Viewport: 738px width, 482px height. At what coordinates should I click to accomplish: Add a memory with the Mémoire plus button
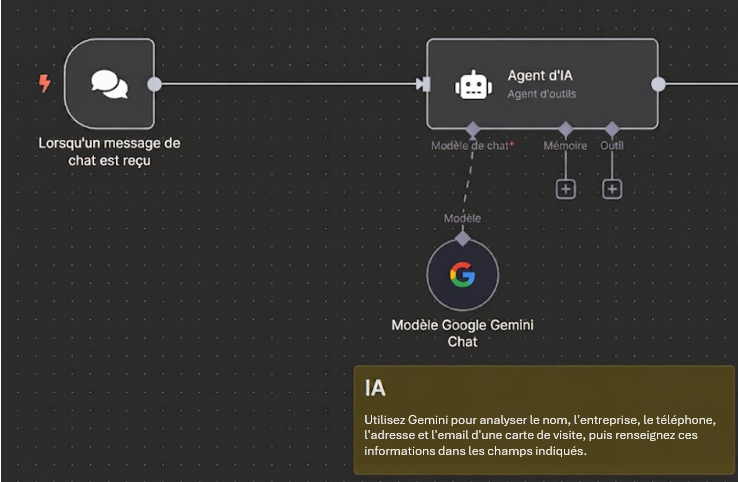click(x=566, y=189)
